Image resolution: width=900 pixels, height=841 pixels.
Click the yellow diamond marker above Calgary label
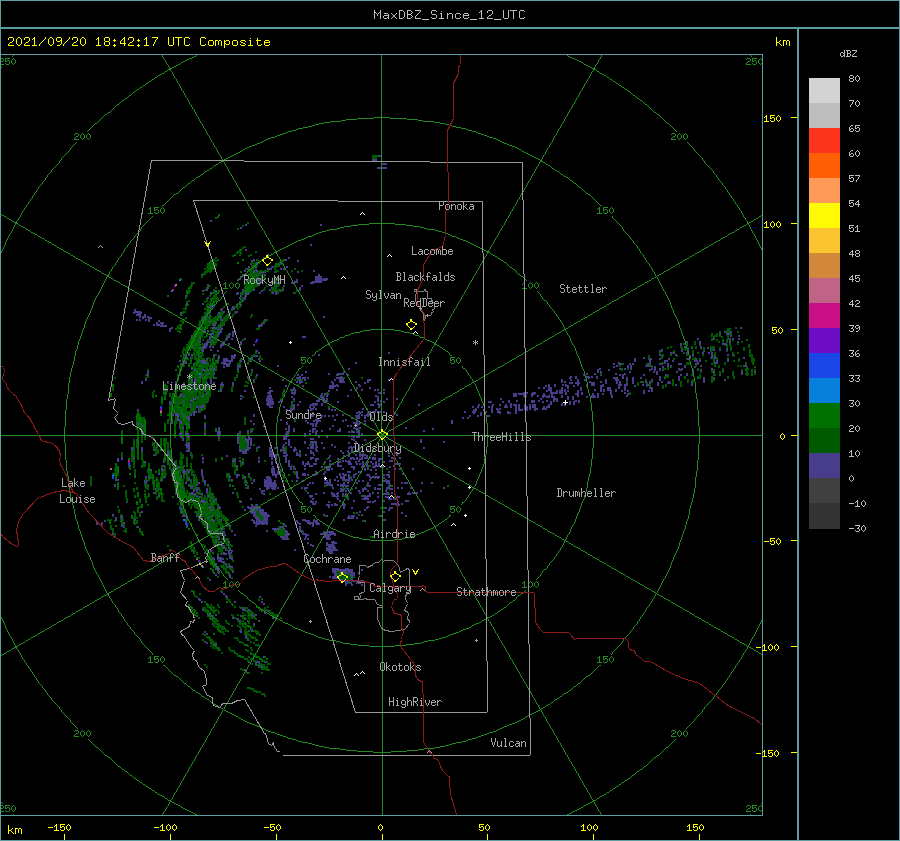coord(395,576)
